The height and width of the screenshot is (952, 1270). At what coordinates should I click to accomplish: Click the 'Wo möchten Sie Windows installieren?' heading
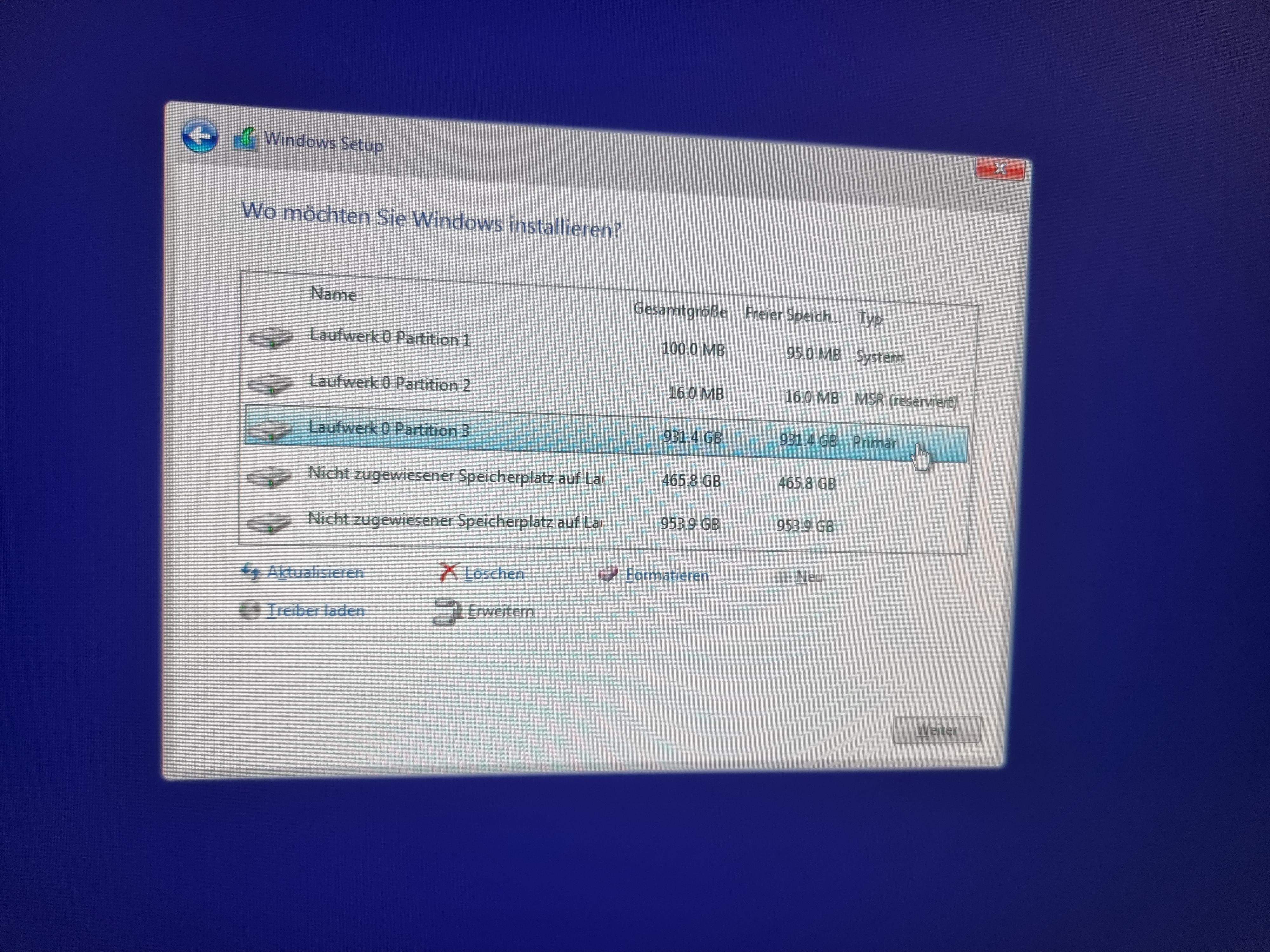(431, 220)
